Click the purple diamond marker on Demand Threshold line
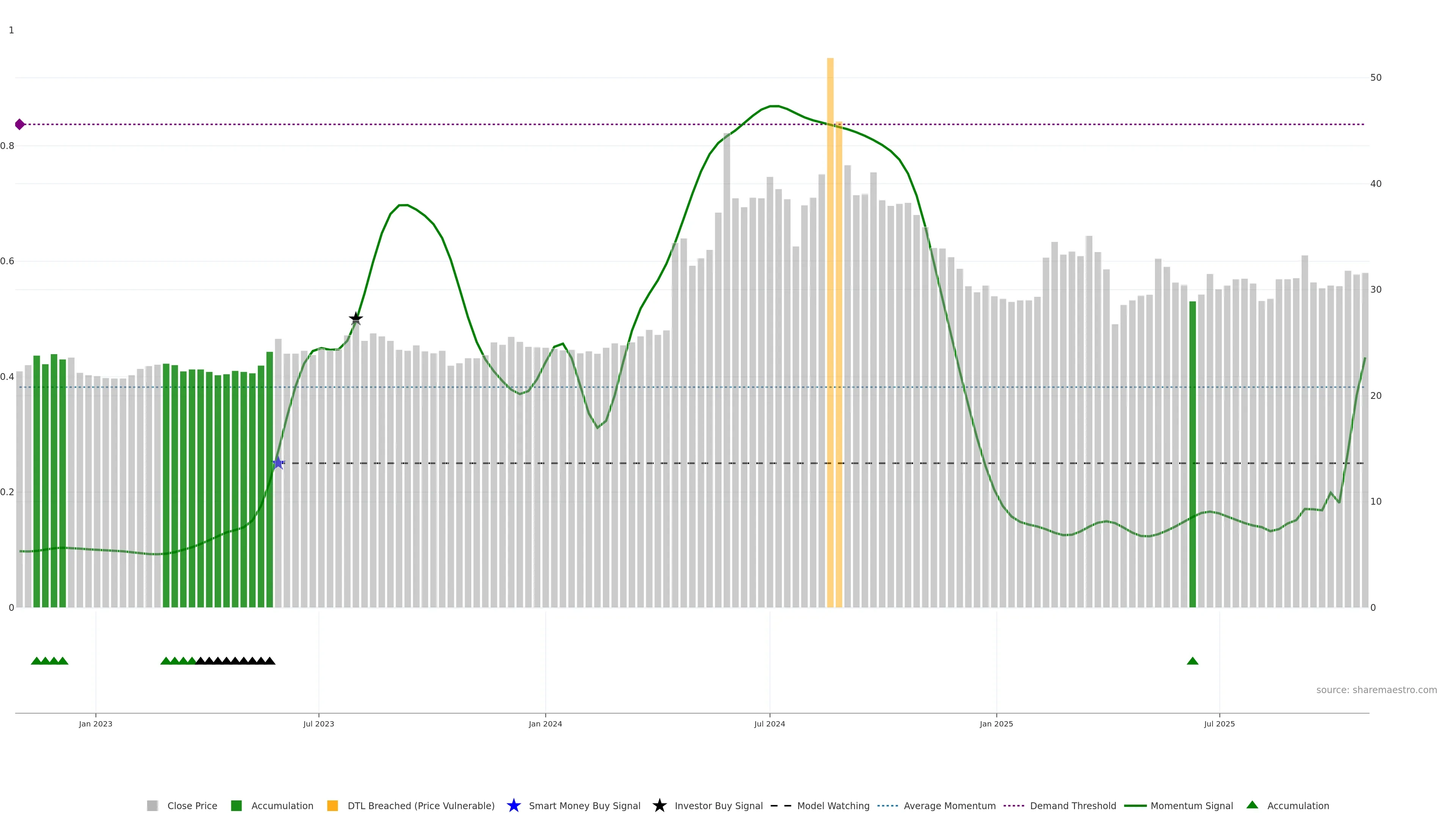1456x819 pixels. (x=20, y=124)
